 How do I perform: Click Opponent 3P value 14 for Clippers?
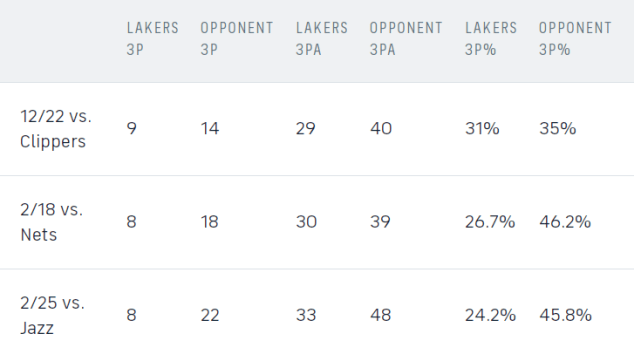pyautogui.click(x=210, y=129)
